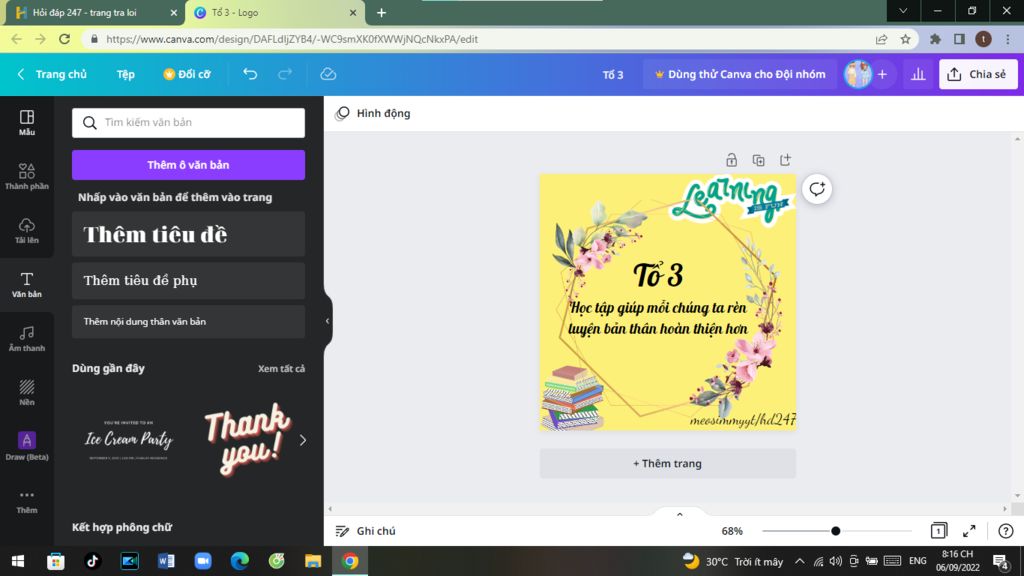
Task: Open the Tệp file menu
Action: 125,74
